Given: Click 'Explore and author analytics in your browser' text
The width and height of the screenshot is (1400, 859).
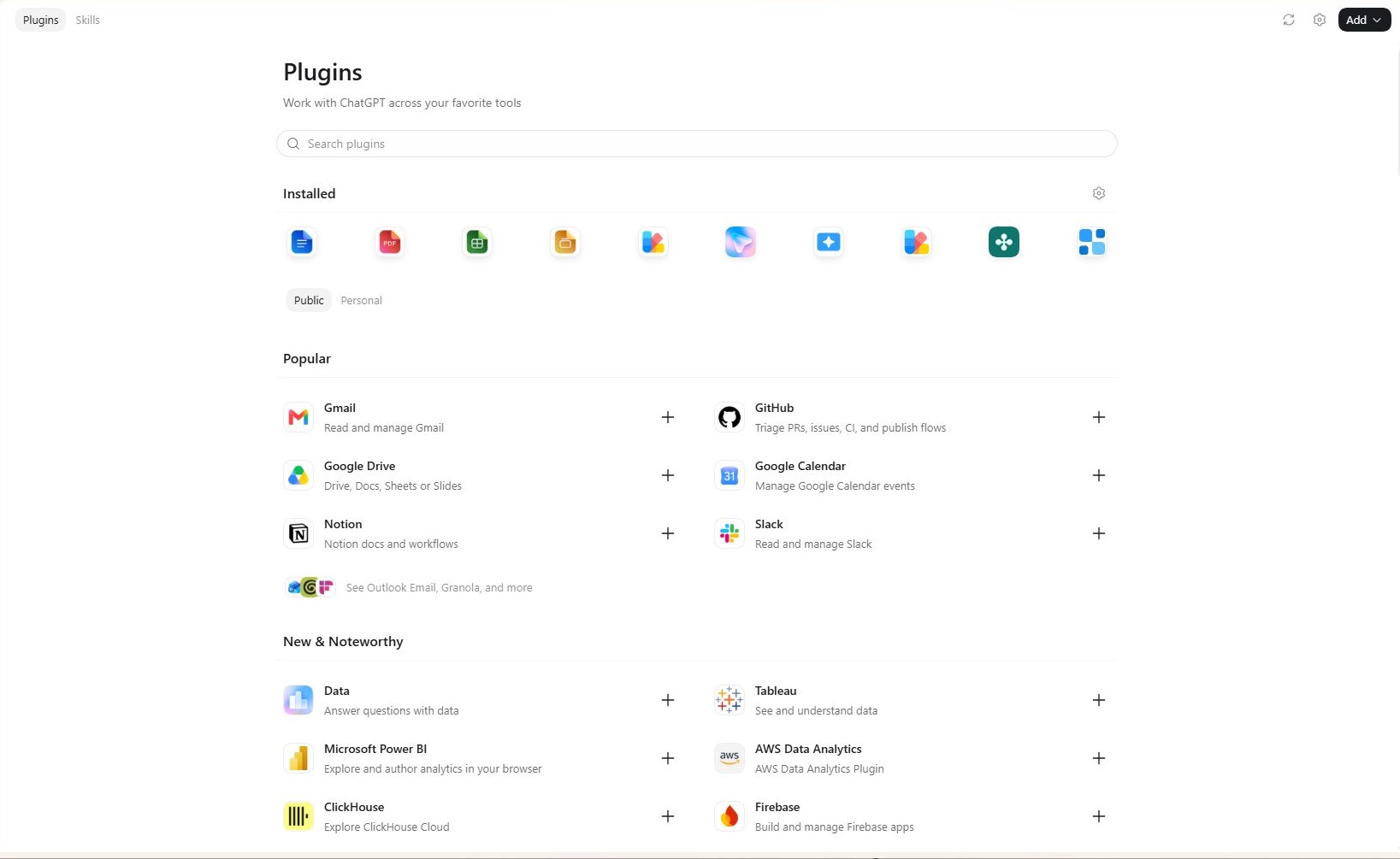Looking at the screenshot, I should [x=433, y=768].
